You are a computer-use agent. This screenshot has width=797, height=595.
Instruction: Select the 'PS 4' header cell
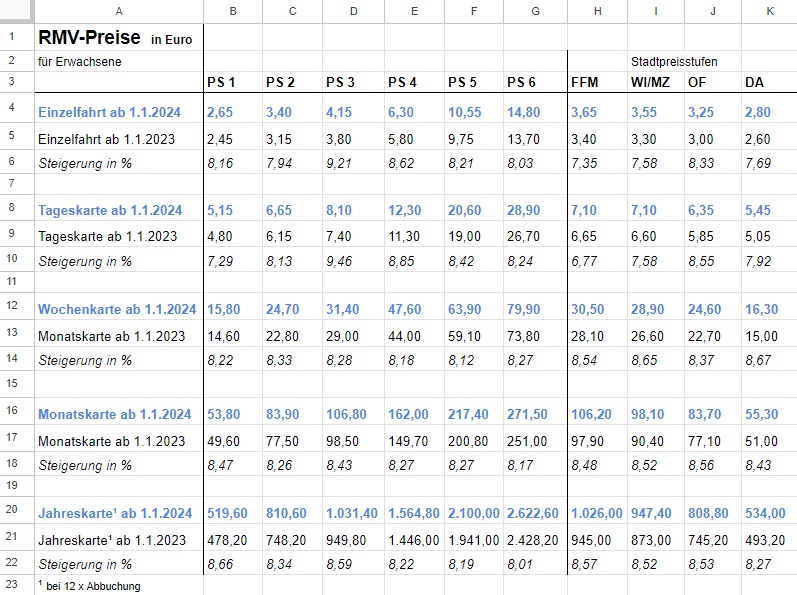click(x=414, y=82)
